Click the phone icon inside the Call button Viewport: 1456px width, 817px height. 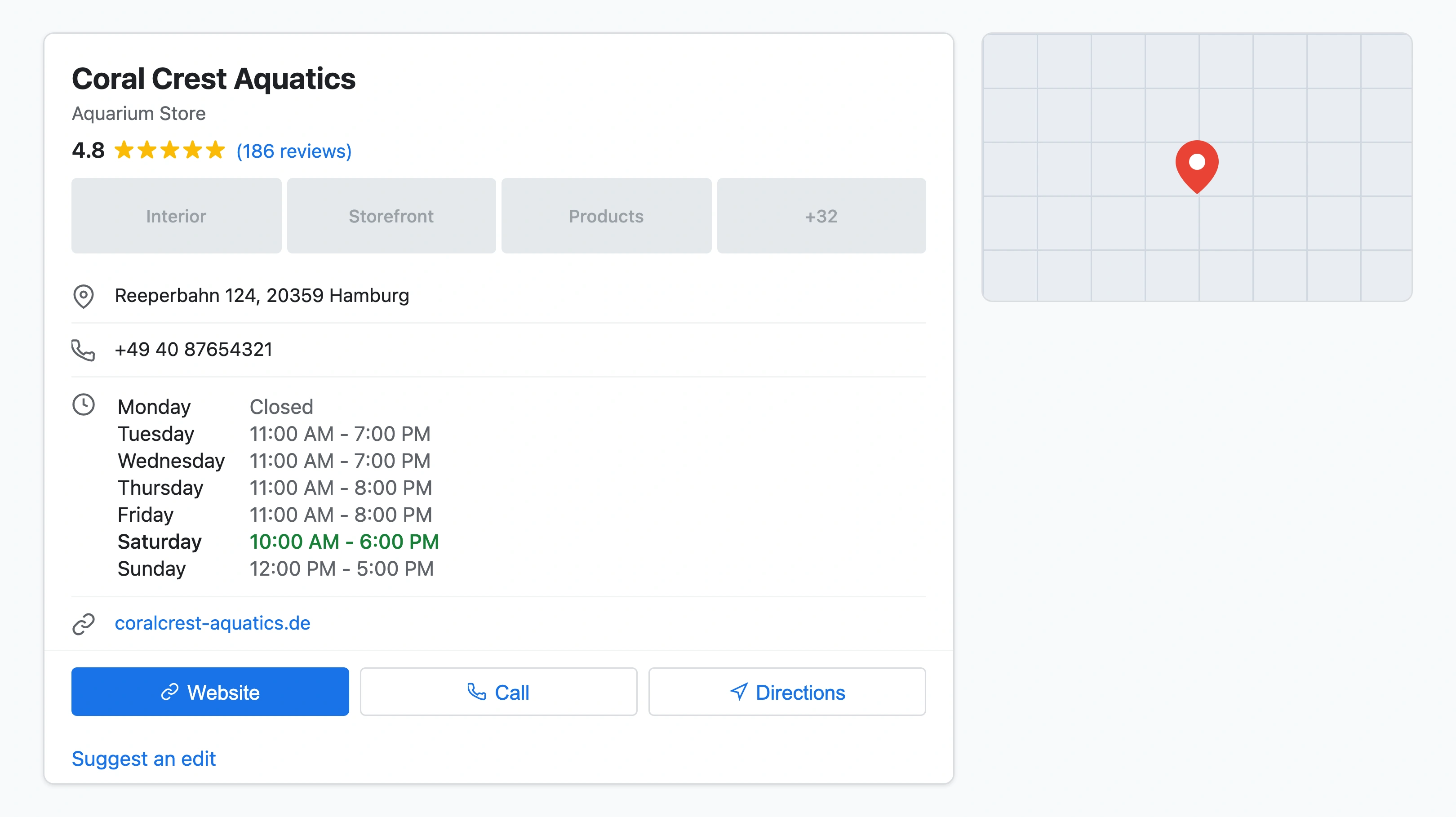click(476, 692)
